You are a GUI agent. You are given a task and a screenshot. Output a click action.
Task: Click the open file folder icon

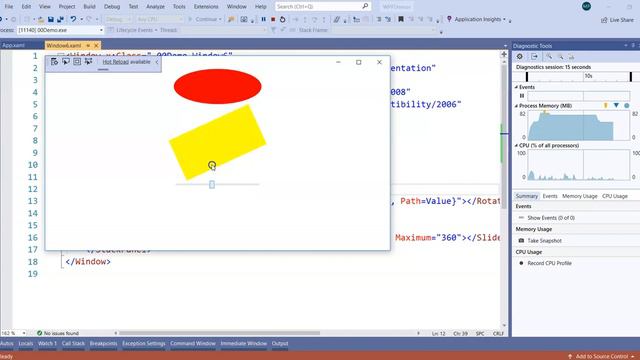(x=40, y=19)
